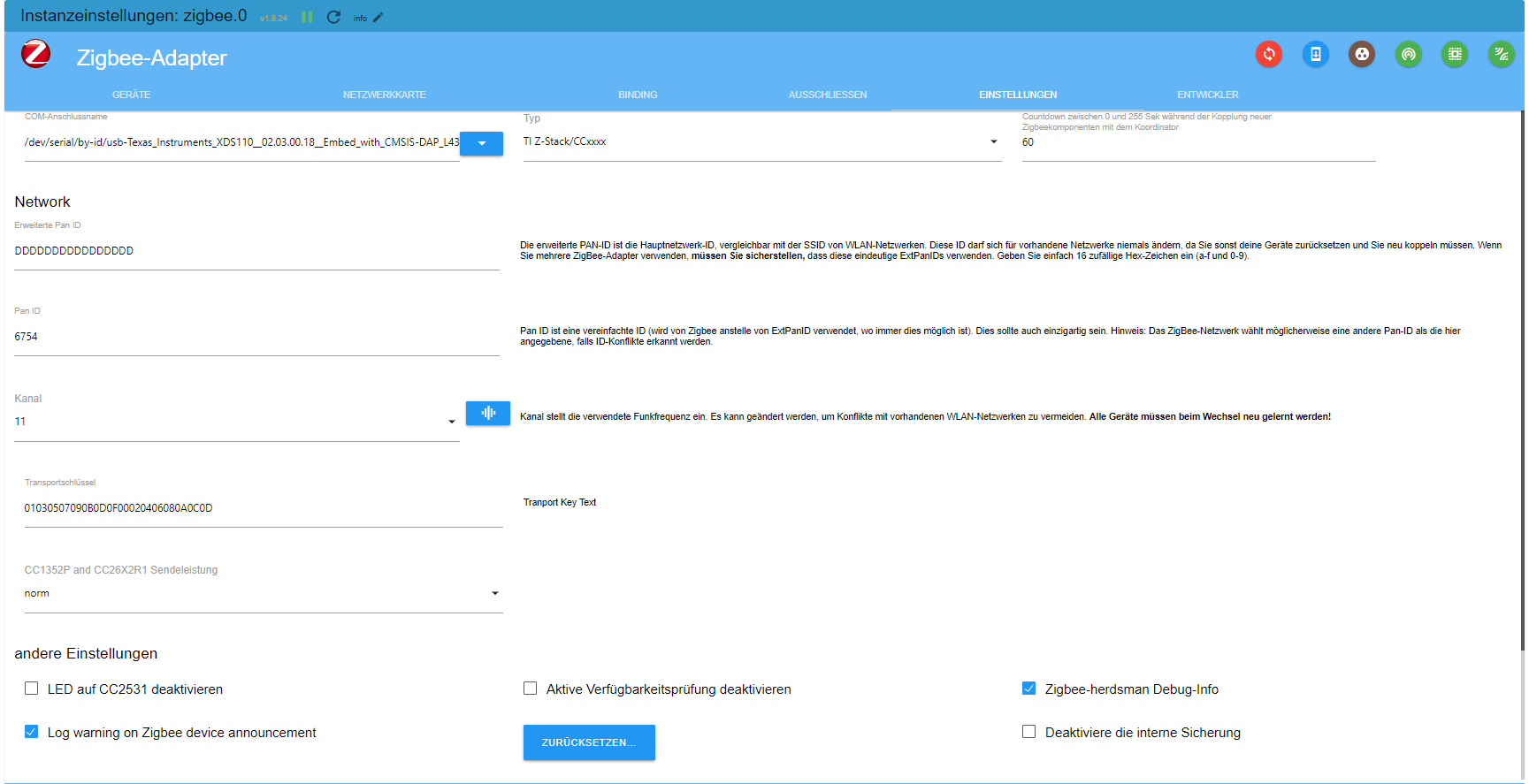Restart the instance with the reload arrow icon
The width and height of the screenshot is (1529, 784).
coord(333,17)
